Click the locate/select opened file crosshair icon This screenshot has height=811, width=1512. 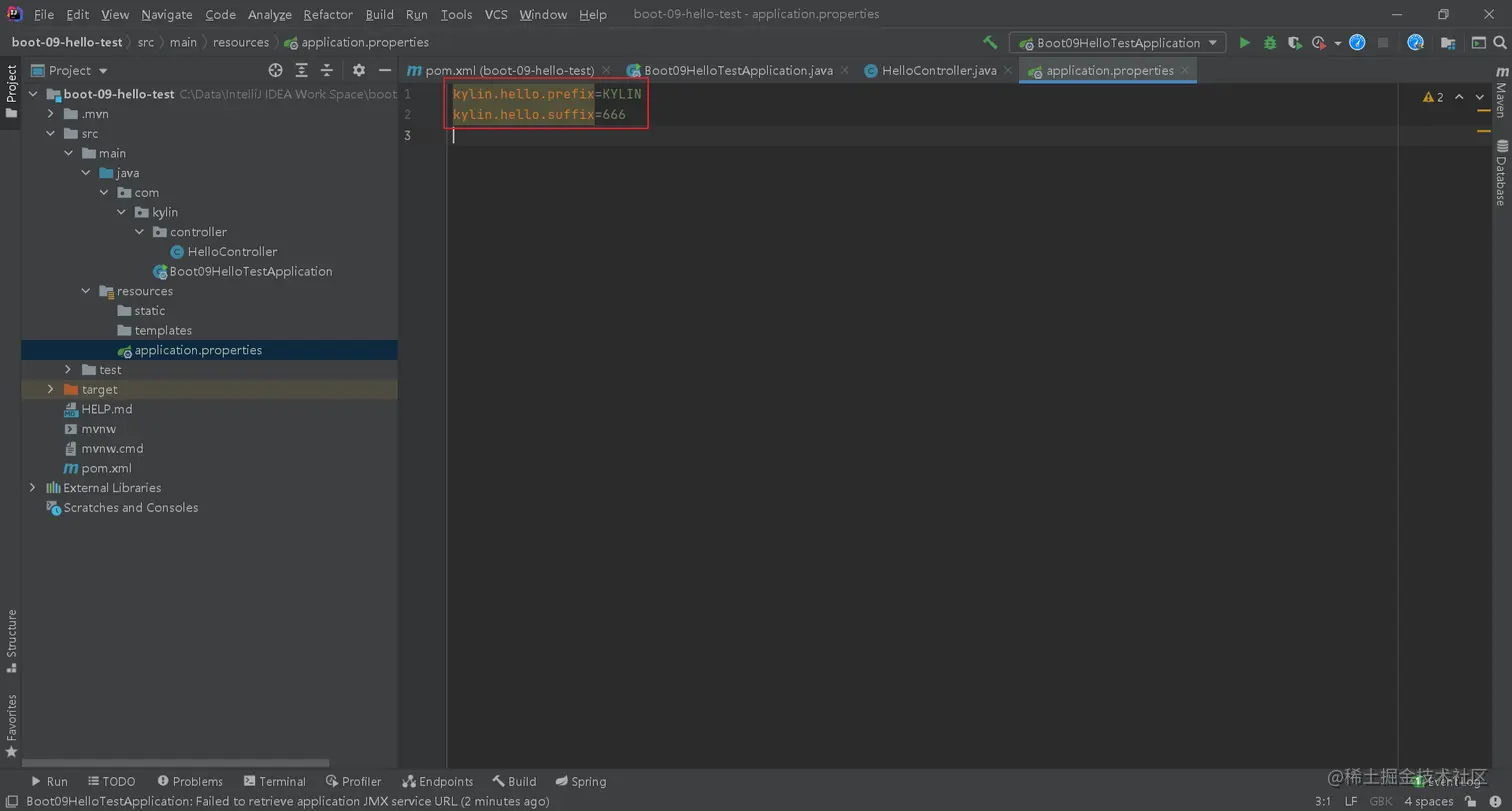(276, 70)
